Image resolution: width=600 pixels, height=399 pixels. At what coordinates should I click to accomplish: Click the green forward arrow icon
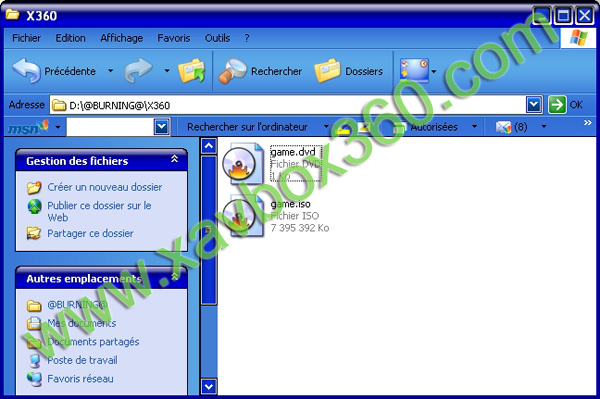pos(139,70)
